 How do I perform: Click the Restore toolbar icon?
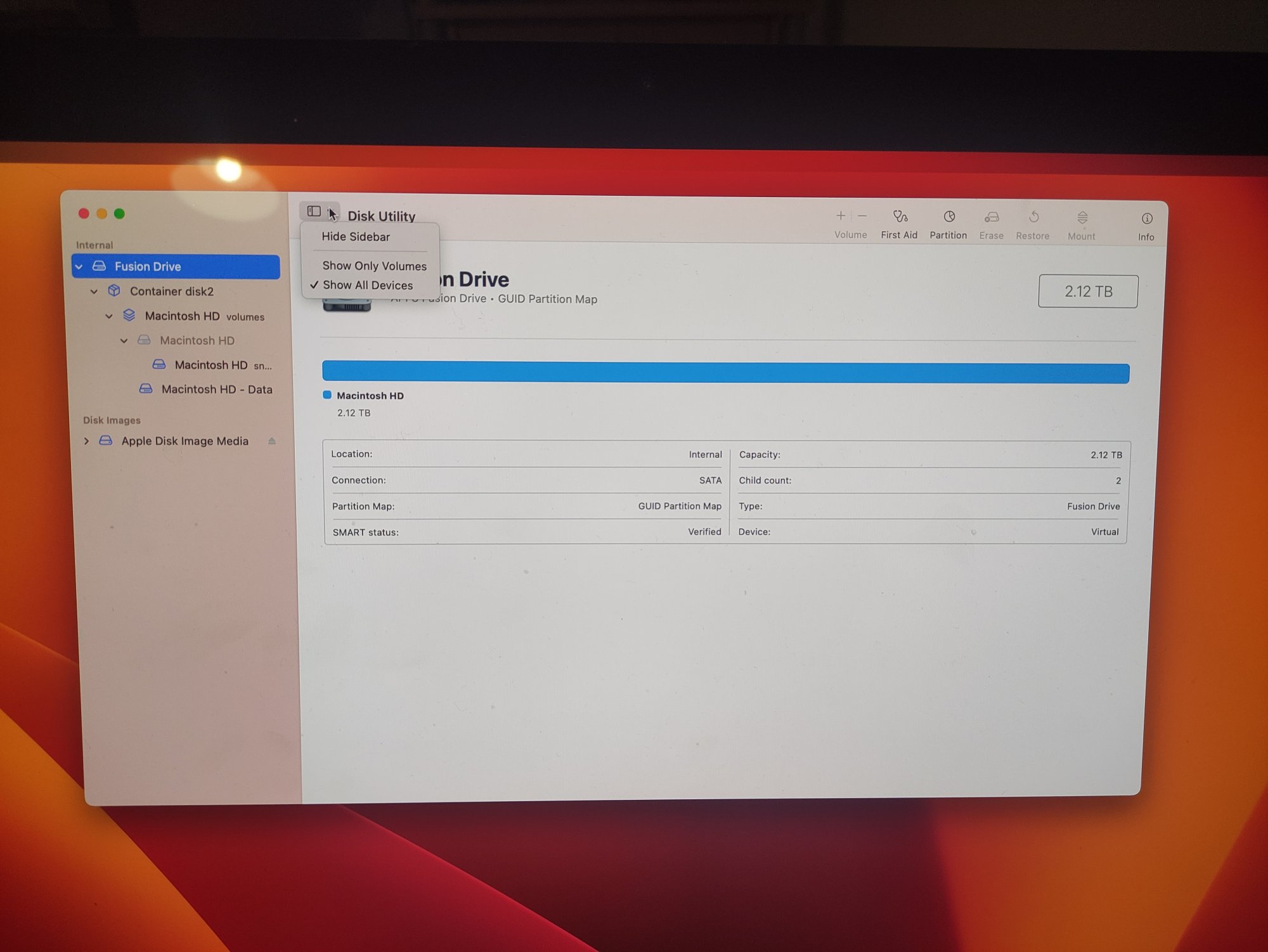pos(1033,218)
